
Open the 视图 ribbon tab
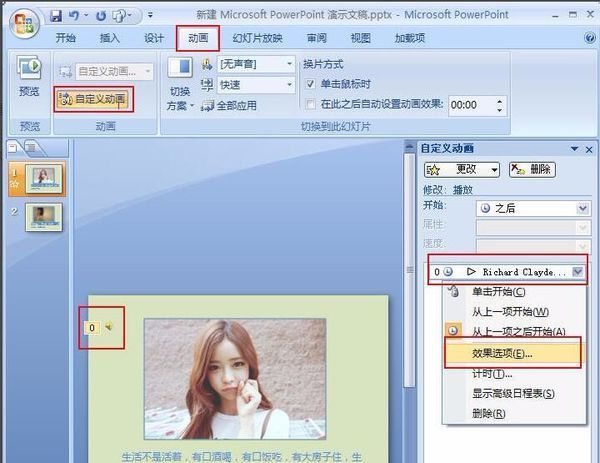(x=360, y=38)
